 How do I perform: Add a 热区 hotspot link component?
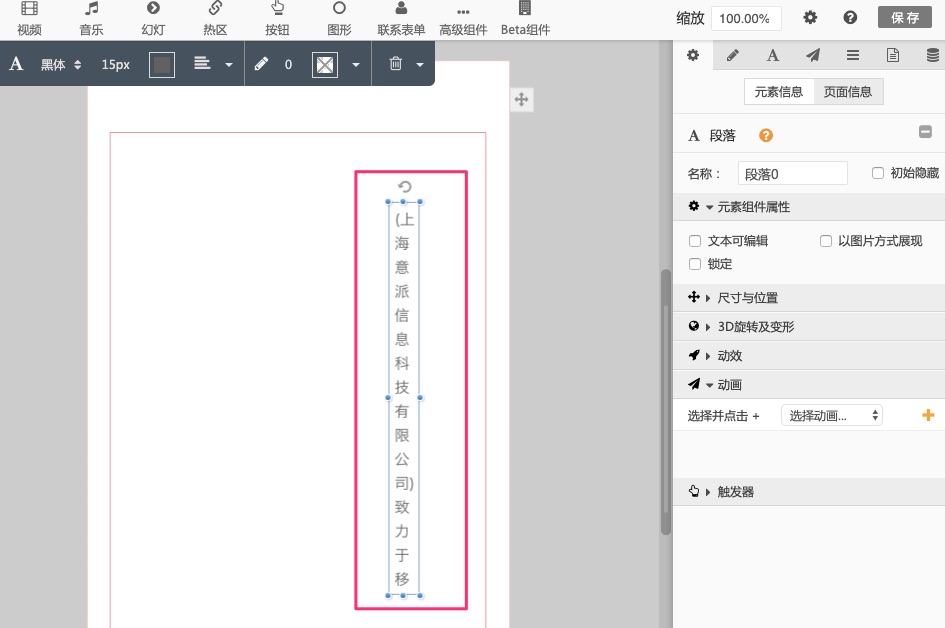[215, 18]
